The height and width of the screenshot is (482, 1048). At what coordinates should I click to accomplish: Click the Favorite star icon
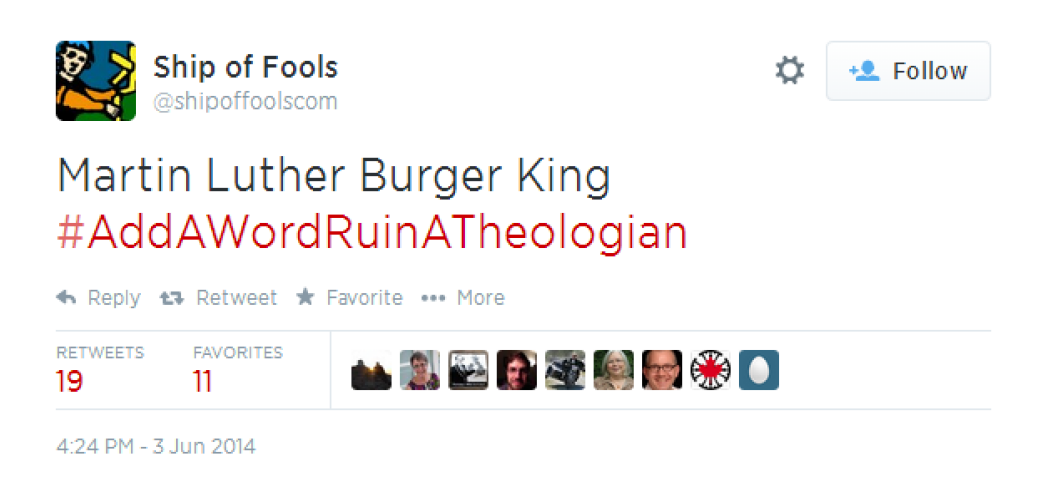[305, 297]
